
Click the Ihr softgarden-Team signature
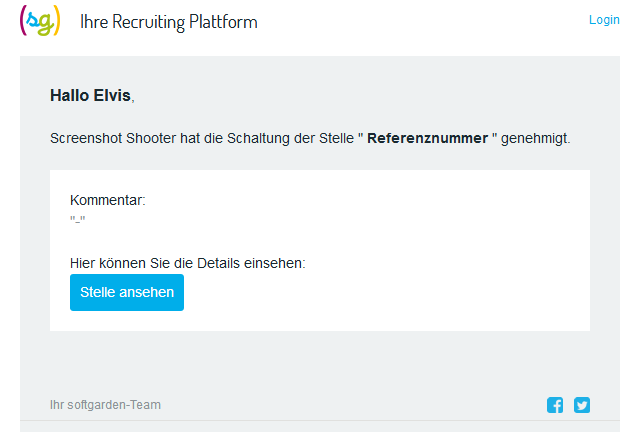pos(105,405)
